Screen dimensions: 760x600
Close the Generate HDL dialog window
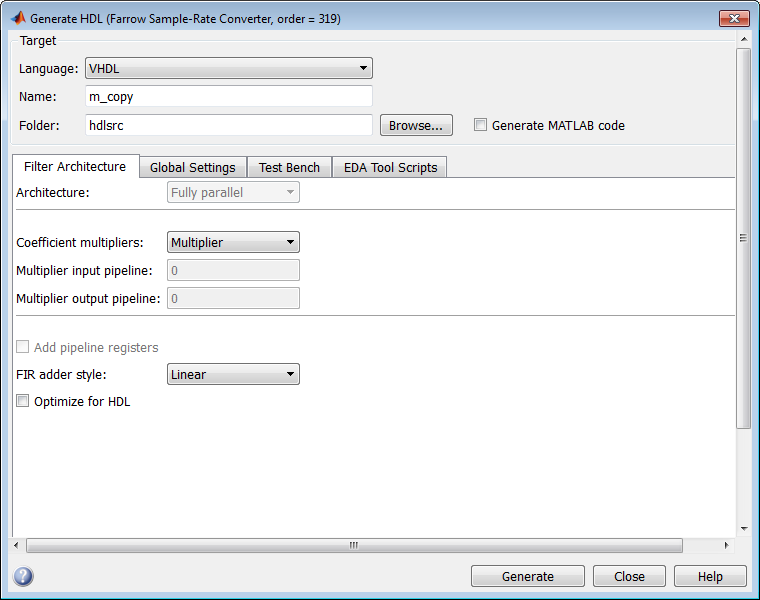tap(734, 18)
